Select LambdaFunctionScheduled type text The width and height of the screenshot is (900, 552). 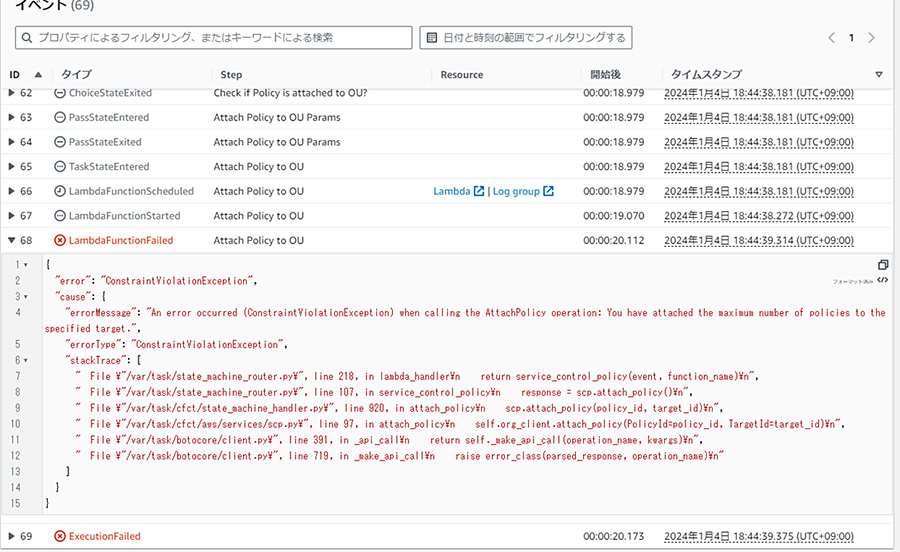click(131, 192)
